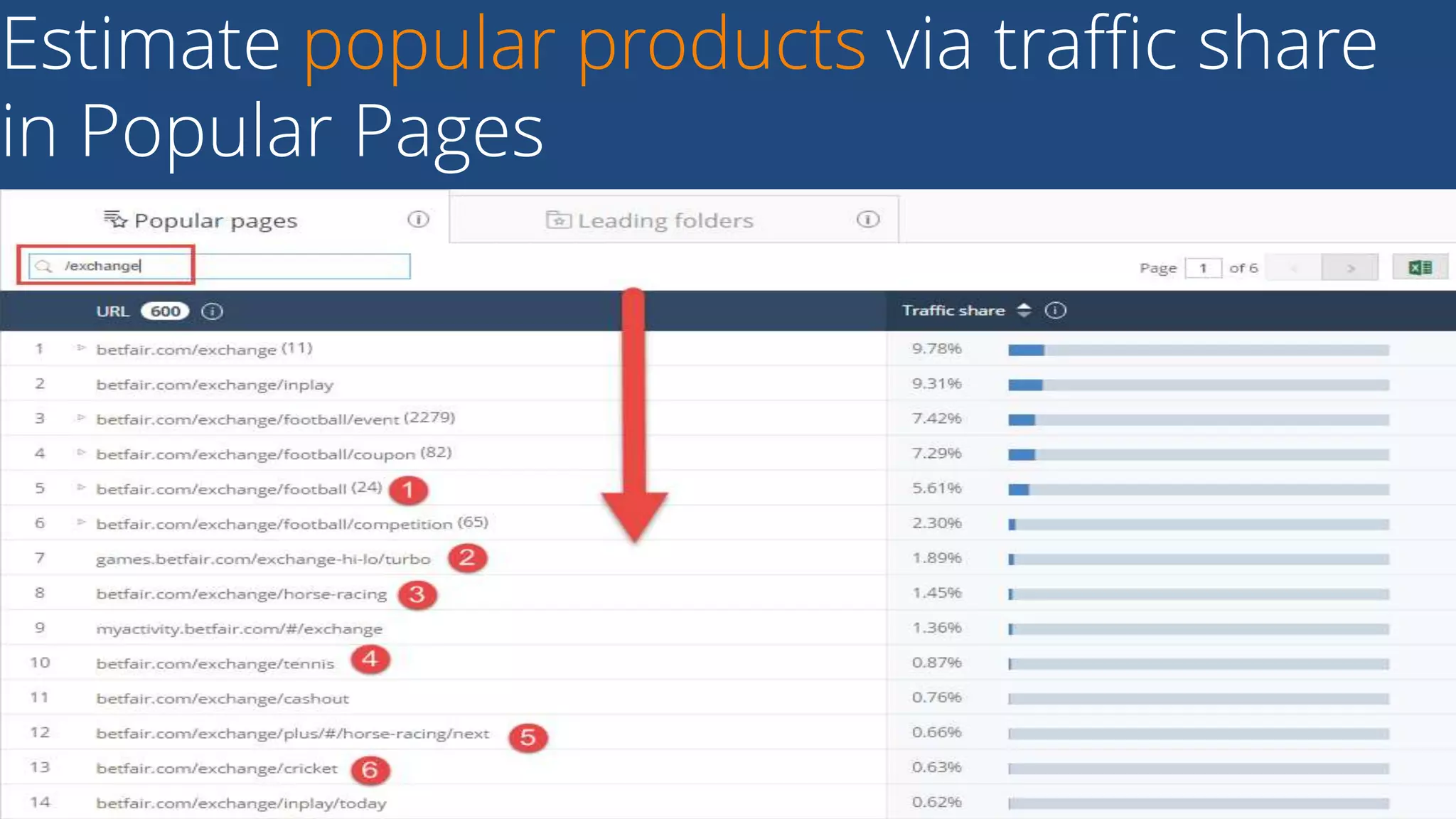The height and width of the screenshot is (819, 1456).
Task: Click the 0.62% traffic share value
Action: (x=937, y=801)
